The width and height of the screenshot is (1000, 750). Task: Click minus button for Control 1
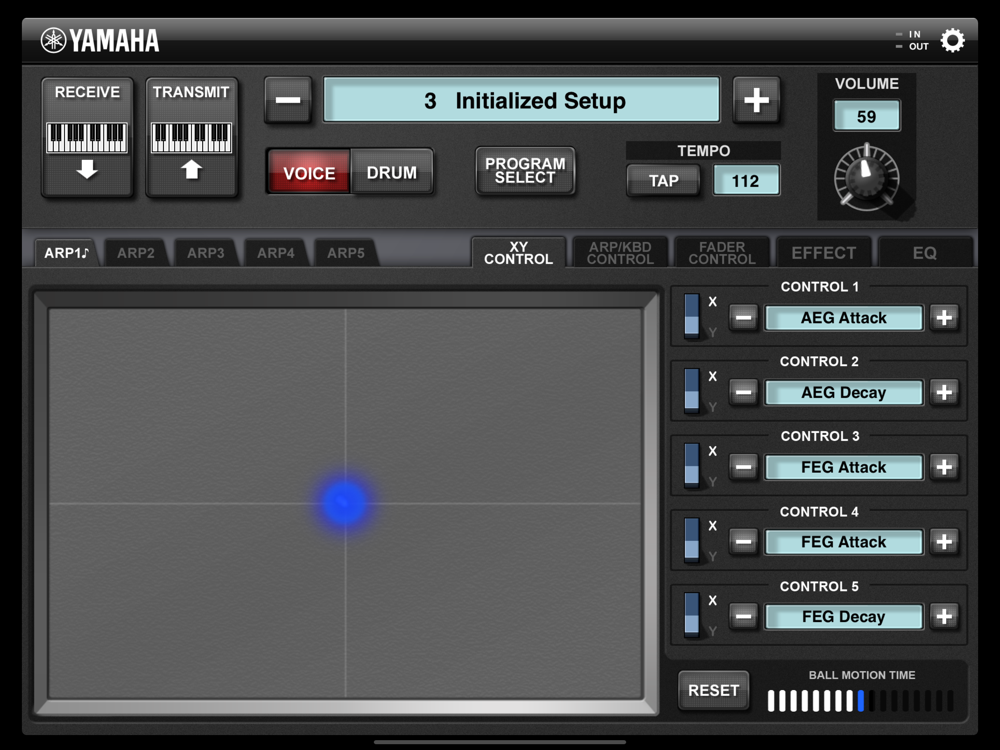pos(744,317)
